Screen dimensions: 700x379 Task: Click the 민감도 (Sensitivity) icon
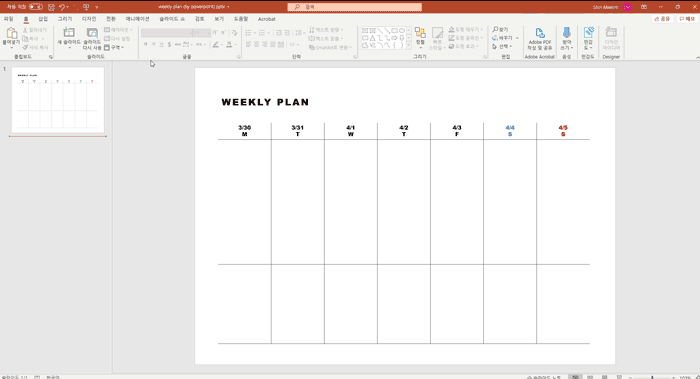tap(588, 33)
